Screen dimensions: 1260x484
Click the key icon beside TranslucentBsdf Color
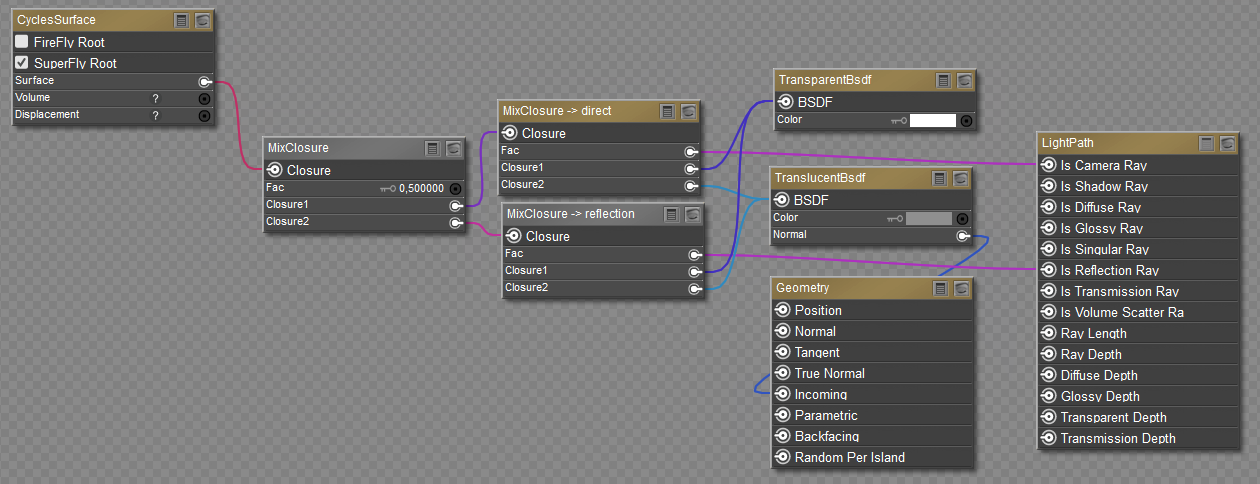[x=895, y=218]
